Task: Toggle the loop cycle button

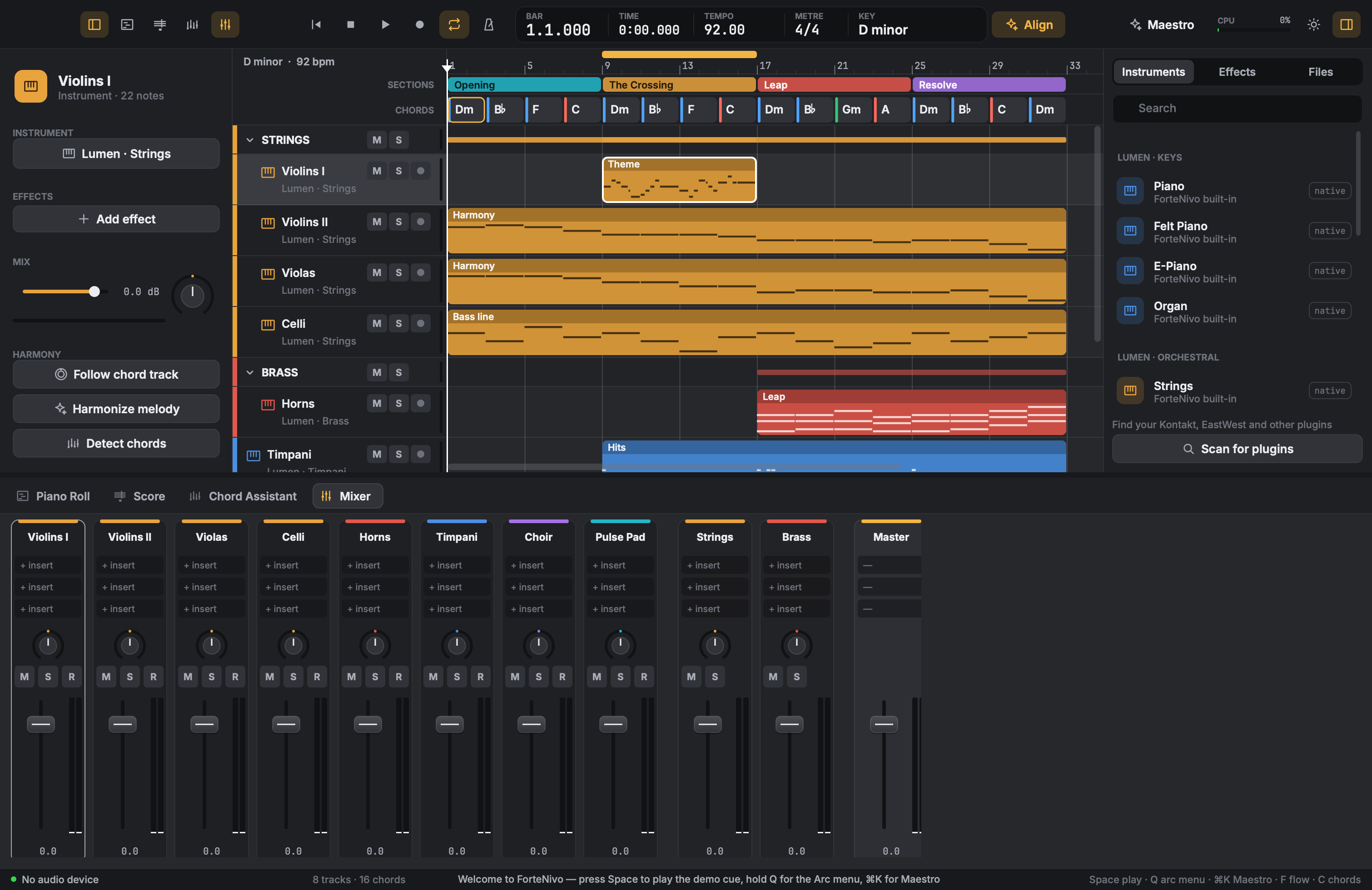Action: 454,24
